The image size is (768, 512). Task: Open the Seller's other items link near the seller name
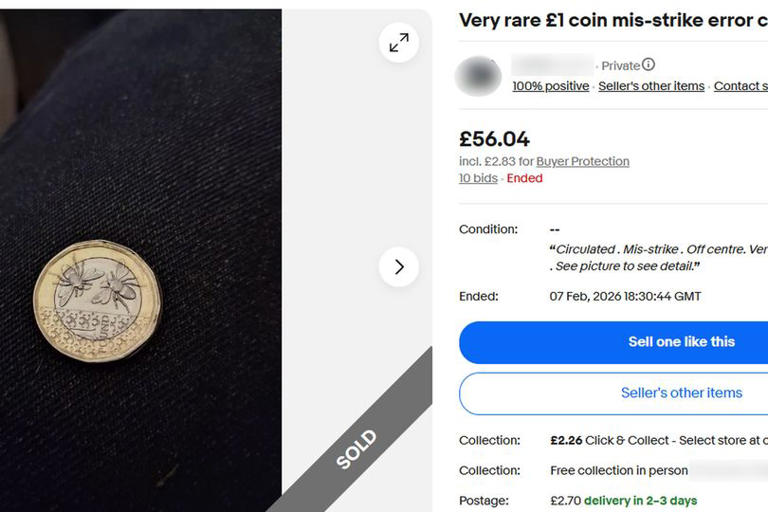pos(651,86)
